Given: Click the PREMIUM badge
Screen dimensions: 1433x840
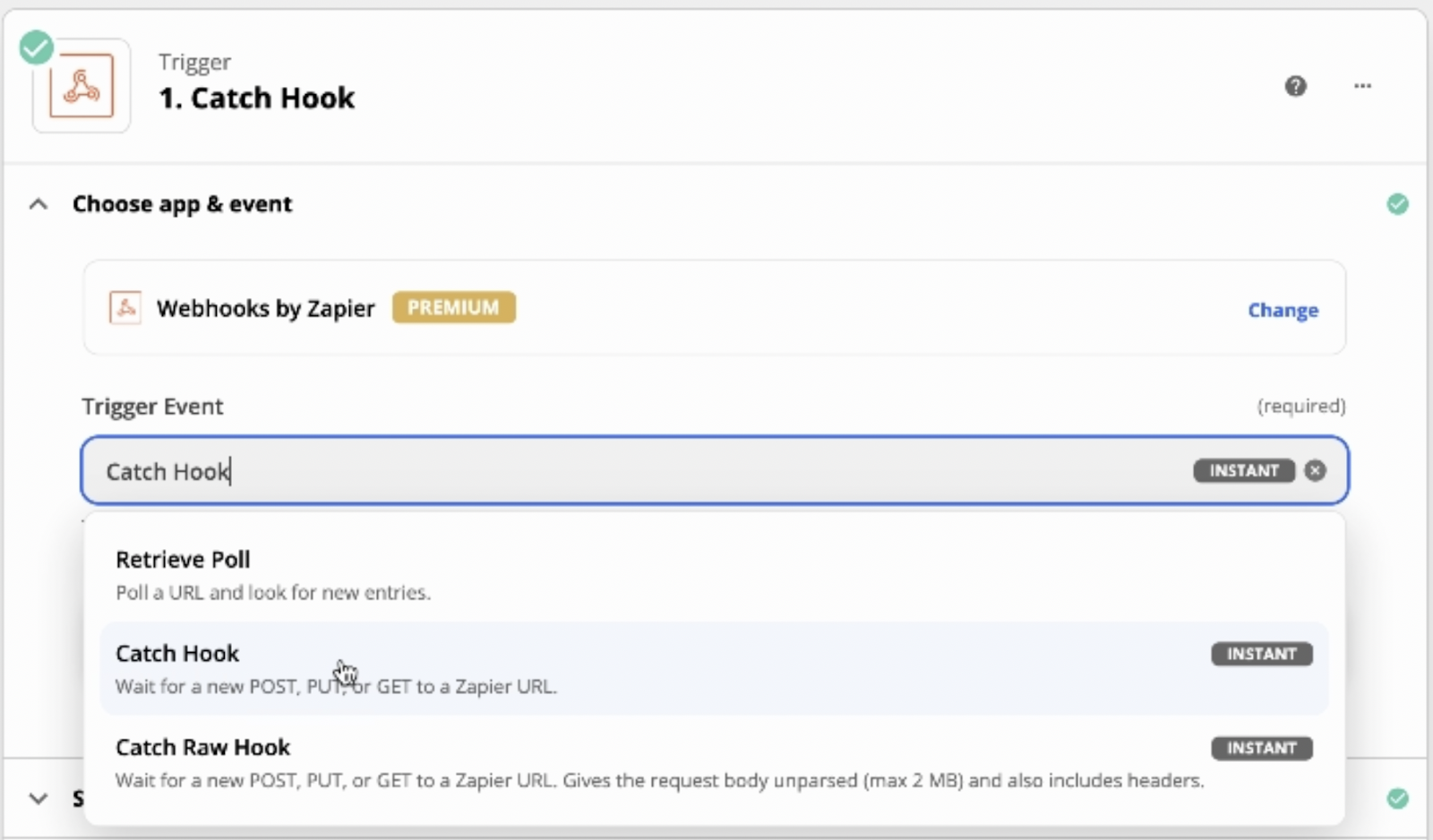Looking at the screenshot, I should (x=453, y=307).
